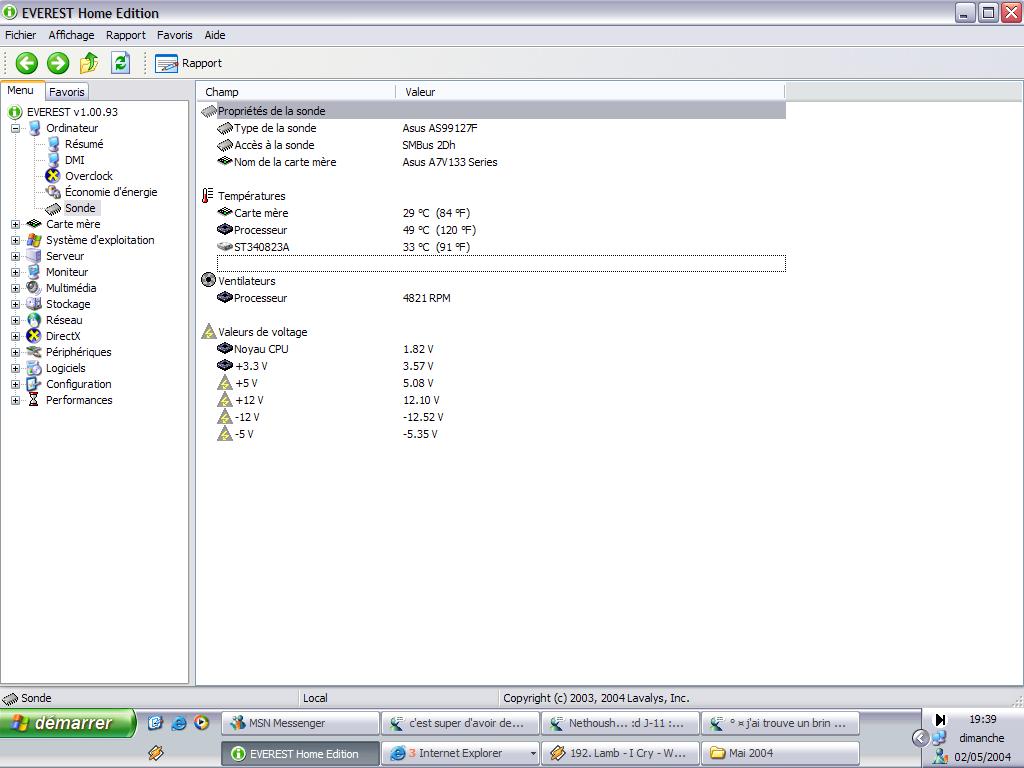Click the Winamp '192. Lamb - I Cry' taskbar button
Viewport: 1024px width, 768px height.
620,753
